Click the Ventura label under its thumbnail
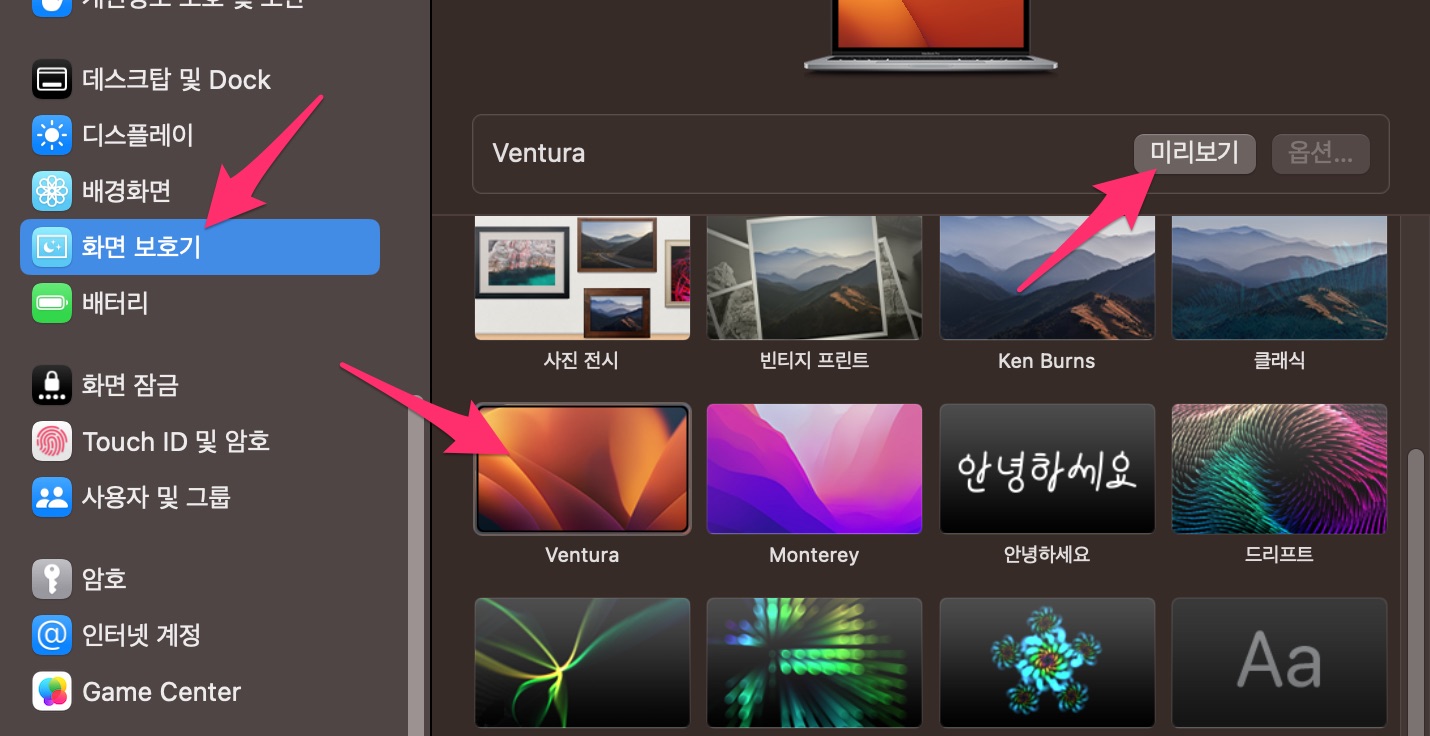This screenshot has height=736, width=1430. click(x=582, y=555)
